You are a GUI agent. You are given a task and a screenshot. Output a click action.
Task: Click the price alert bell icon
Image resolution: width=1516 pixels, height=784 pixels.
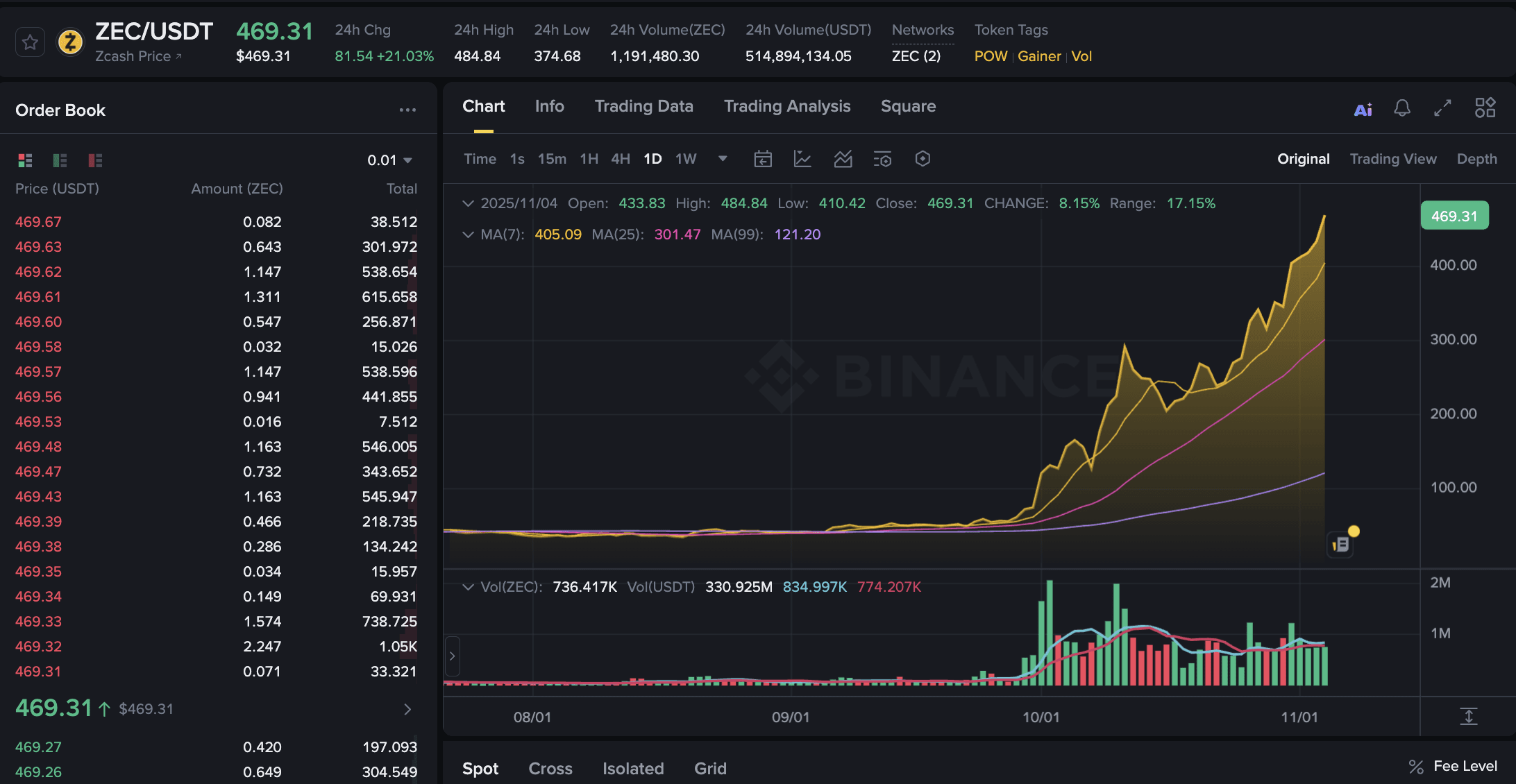pos(1402,108)
